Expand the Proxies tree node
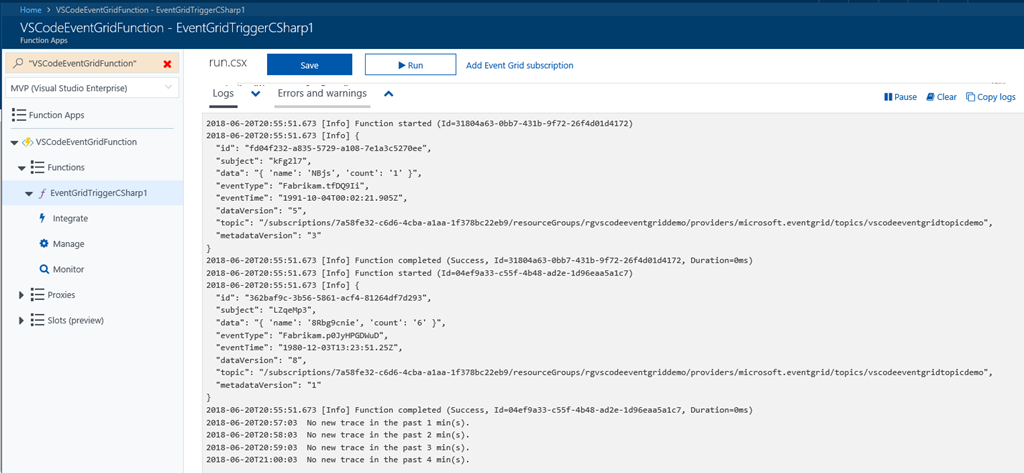Image resolution: width=1024 pixels, height=473 pixels. [22, 295]
